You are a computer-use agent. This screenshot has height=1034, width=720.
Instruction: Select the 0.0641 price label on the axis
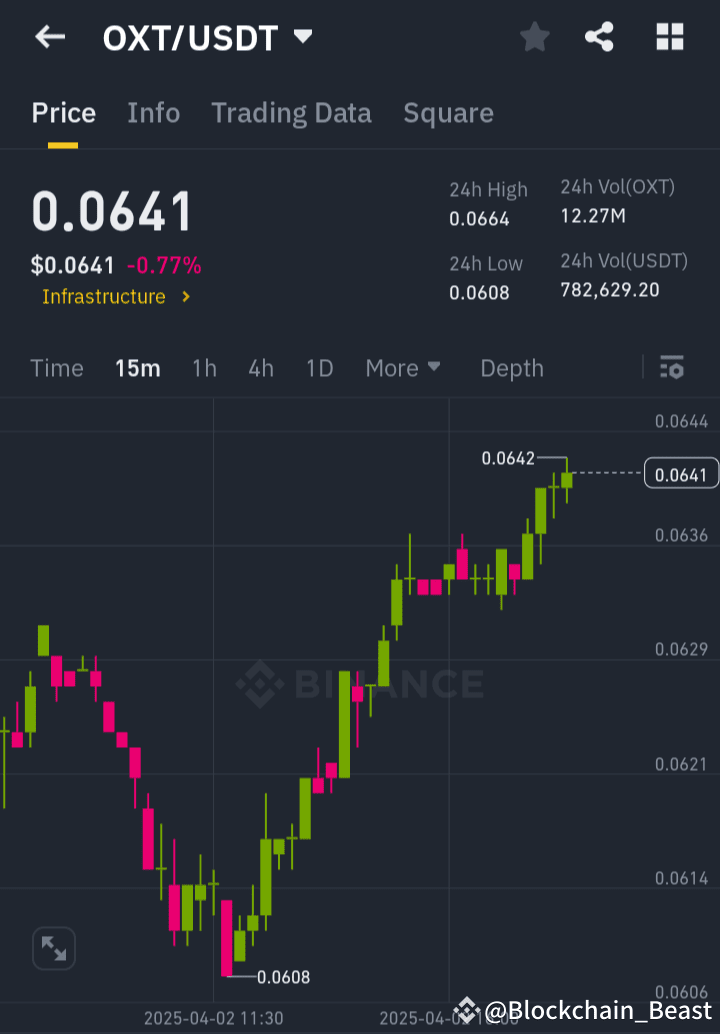click(x=681, y=474)
